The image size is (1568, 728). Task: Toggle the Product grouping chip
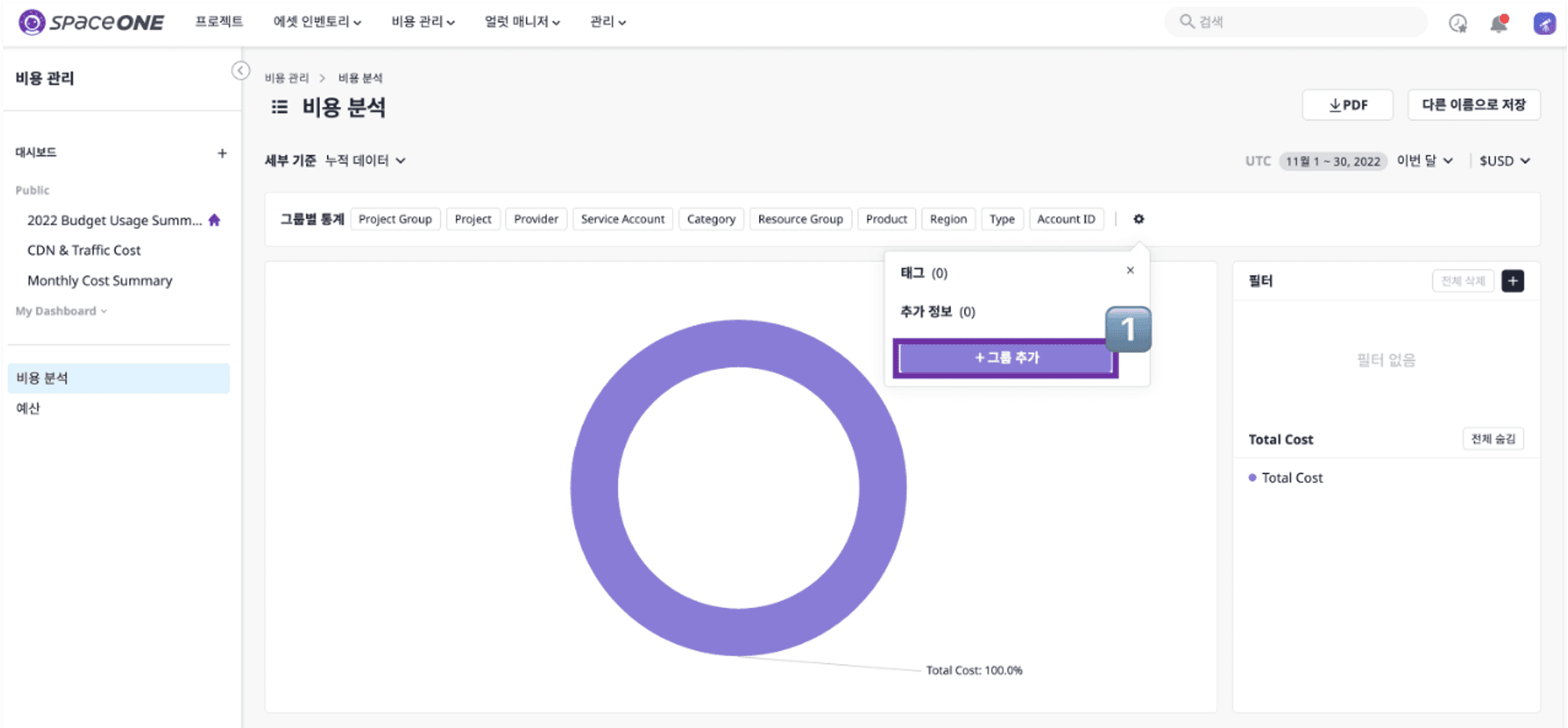(887, 219)
